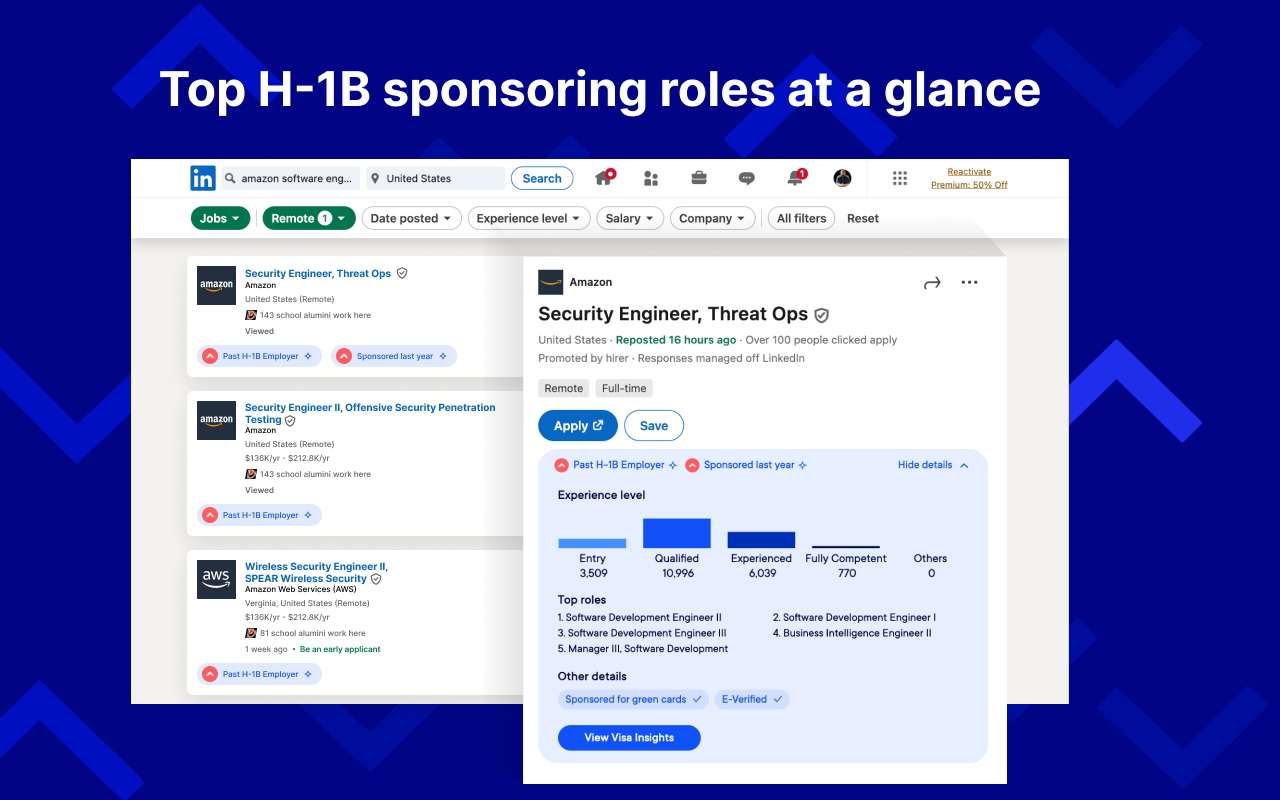Open the profile avatar menu

coord(842,178)
